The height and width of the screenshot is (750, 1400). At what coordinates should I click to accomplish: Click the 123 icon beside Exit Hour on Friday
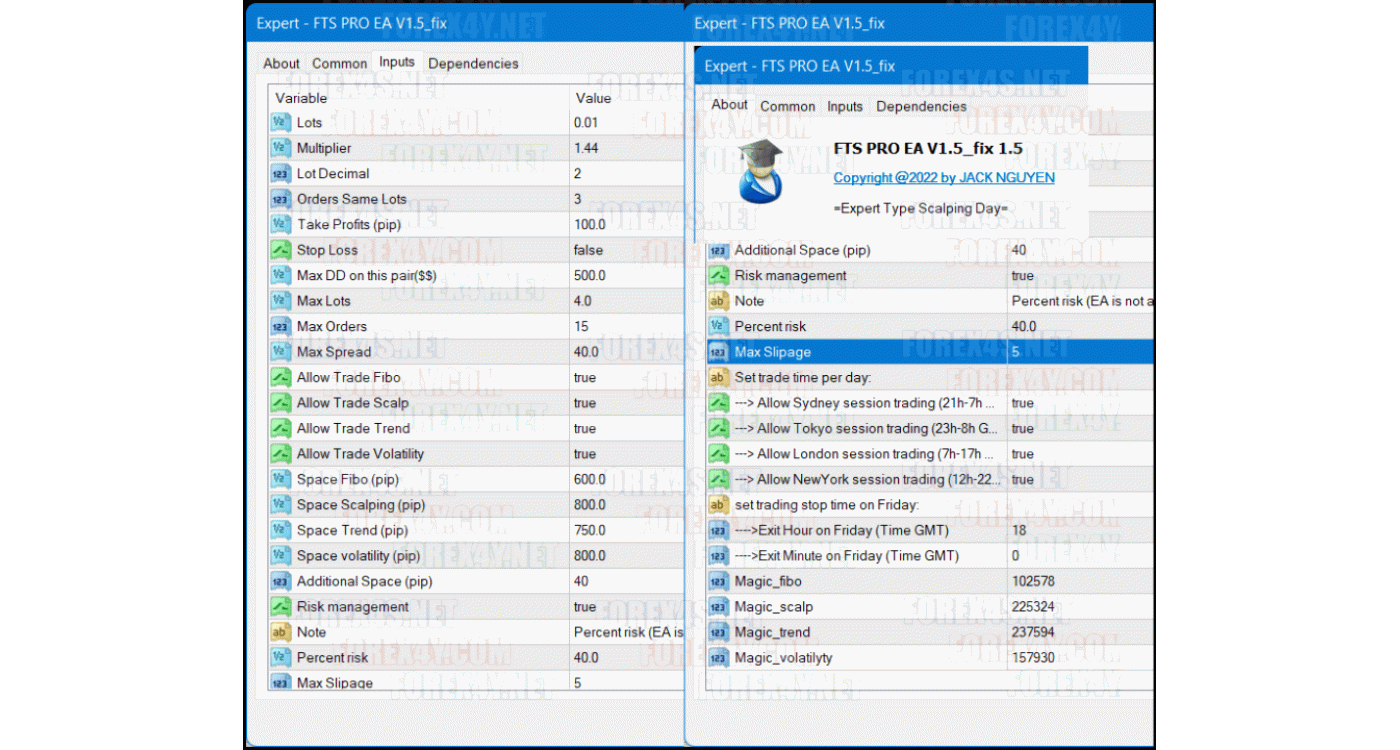click(717, 530)
